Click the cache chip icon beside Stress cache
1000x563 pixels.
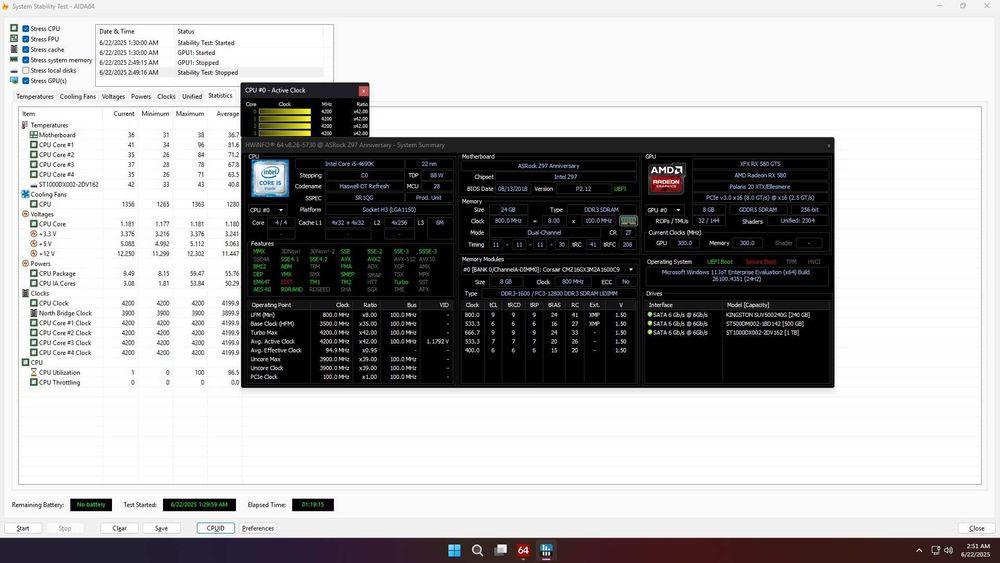click(x=14, y=49)
